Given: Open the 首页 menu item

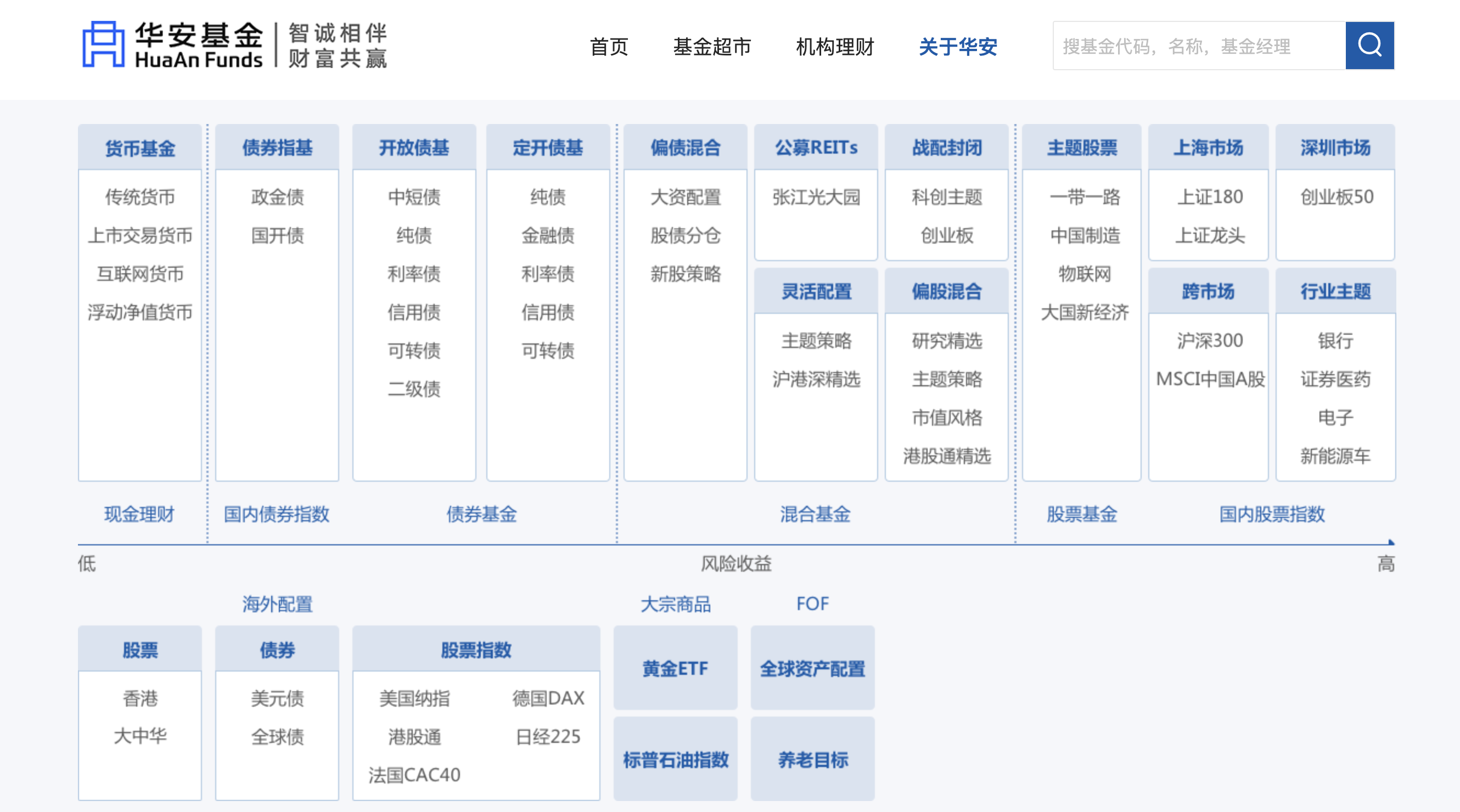Looking at the screenshot, I should tap(609, 47).
